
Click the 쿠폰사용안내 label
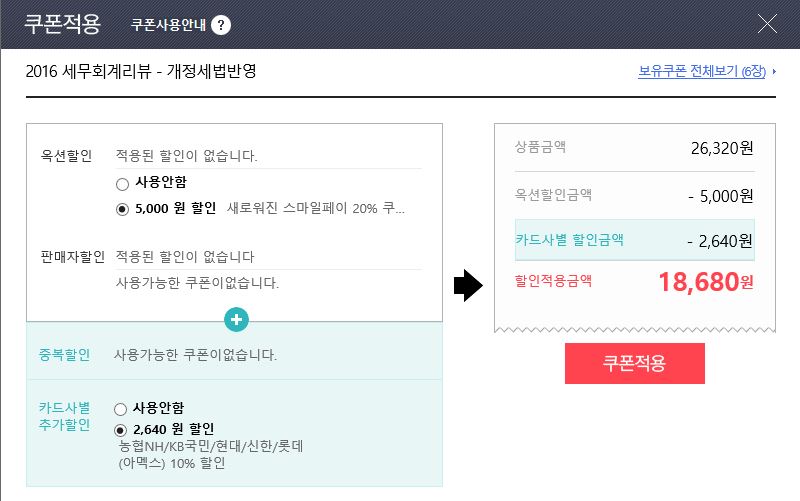tap(168, 25)
